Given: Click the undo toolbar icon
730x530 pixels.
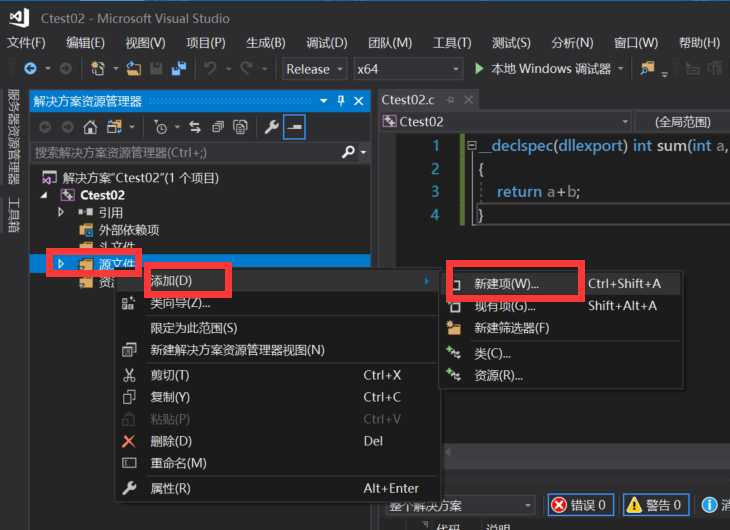Looking at the screenshot, I should point(210,69).
